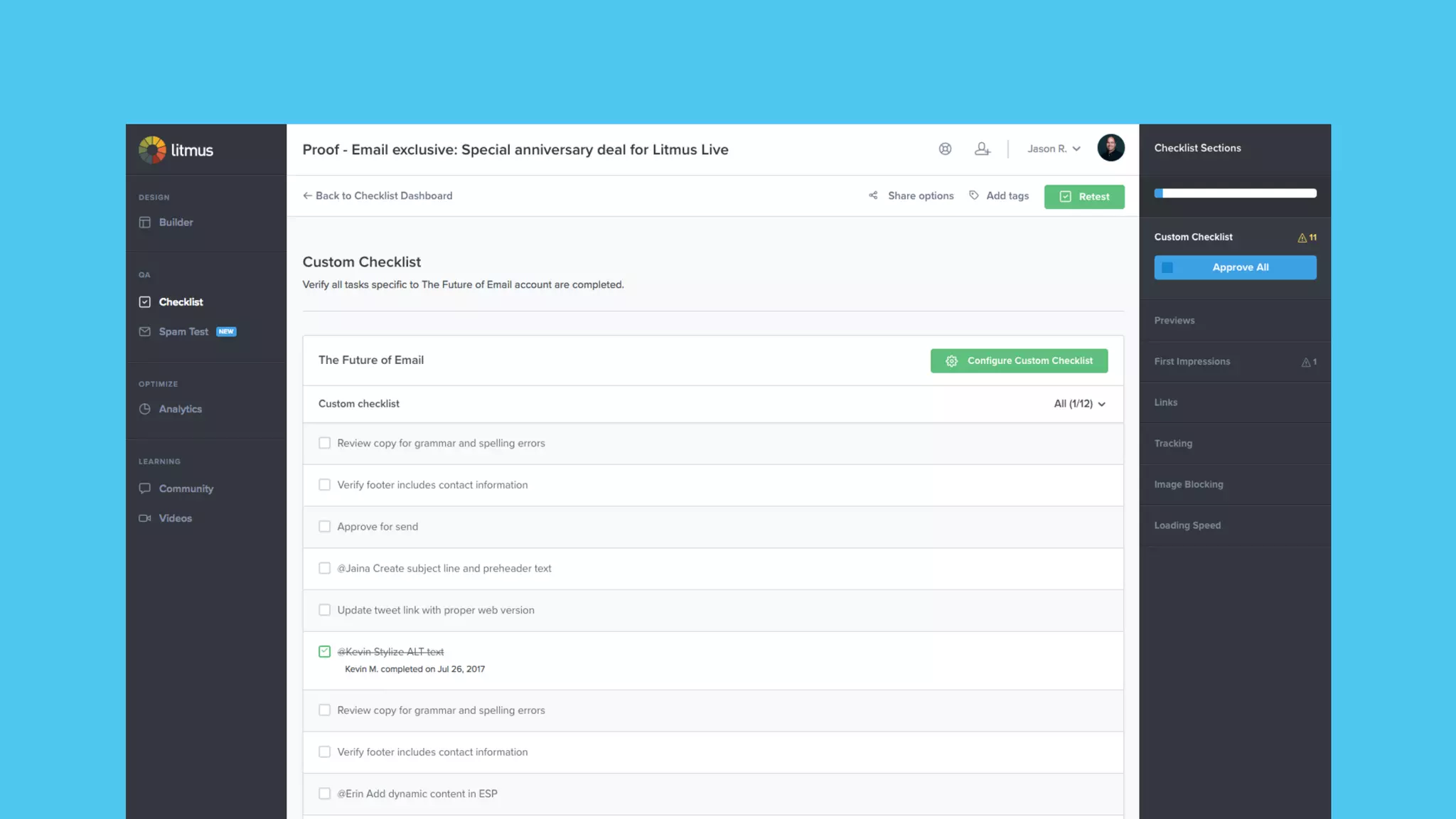Click the Analytics pie chart icon

(x=145, y=409)
